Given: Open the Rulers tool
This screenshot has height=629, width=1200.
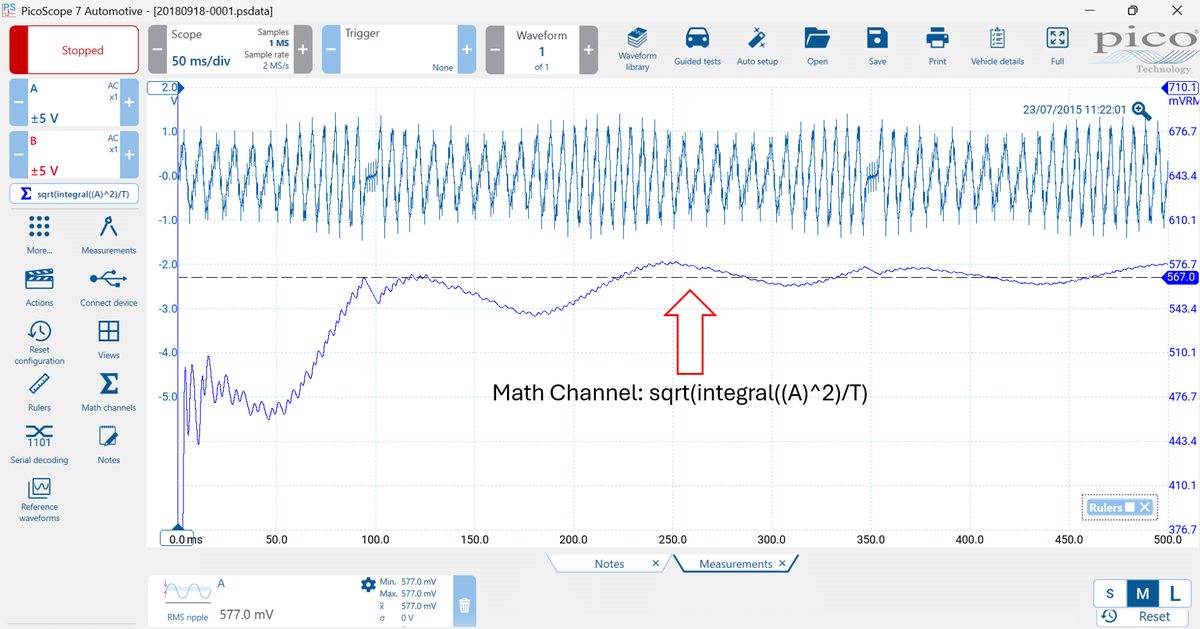Looking at the screenshot, I should (40, 393).
